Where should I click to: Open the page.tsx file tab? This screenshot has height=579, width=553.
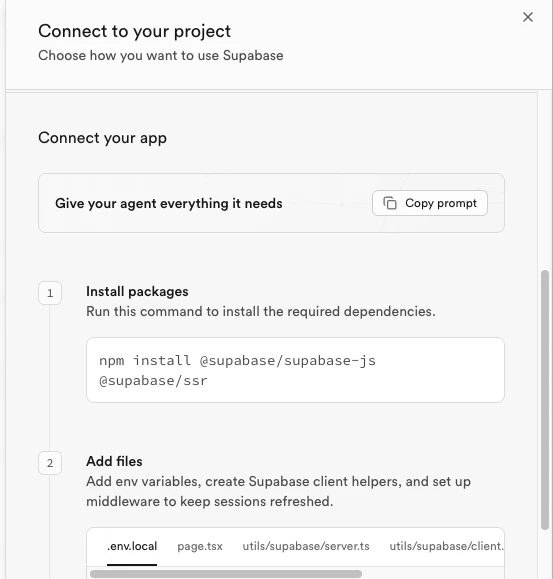coord(200,546)
